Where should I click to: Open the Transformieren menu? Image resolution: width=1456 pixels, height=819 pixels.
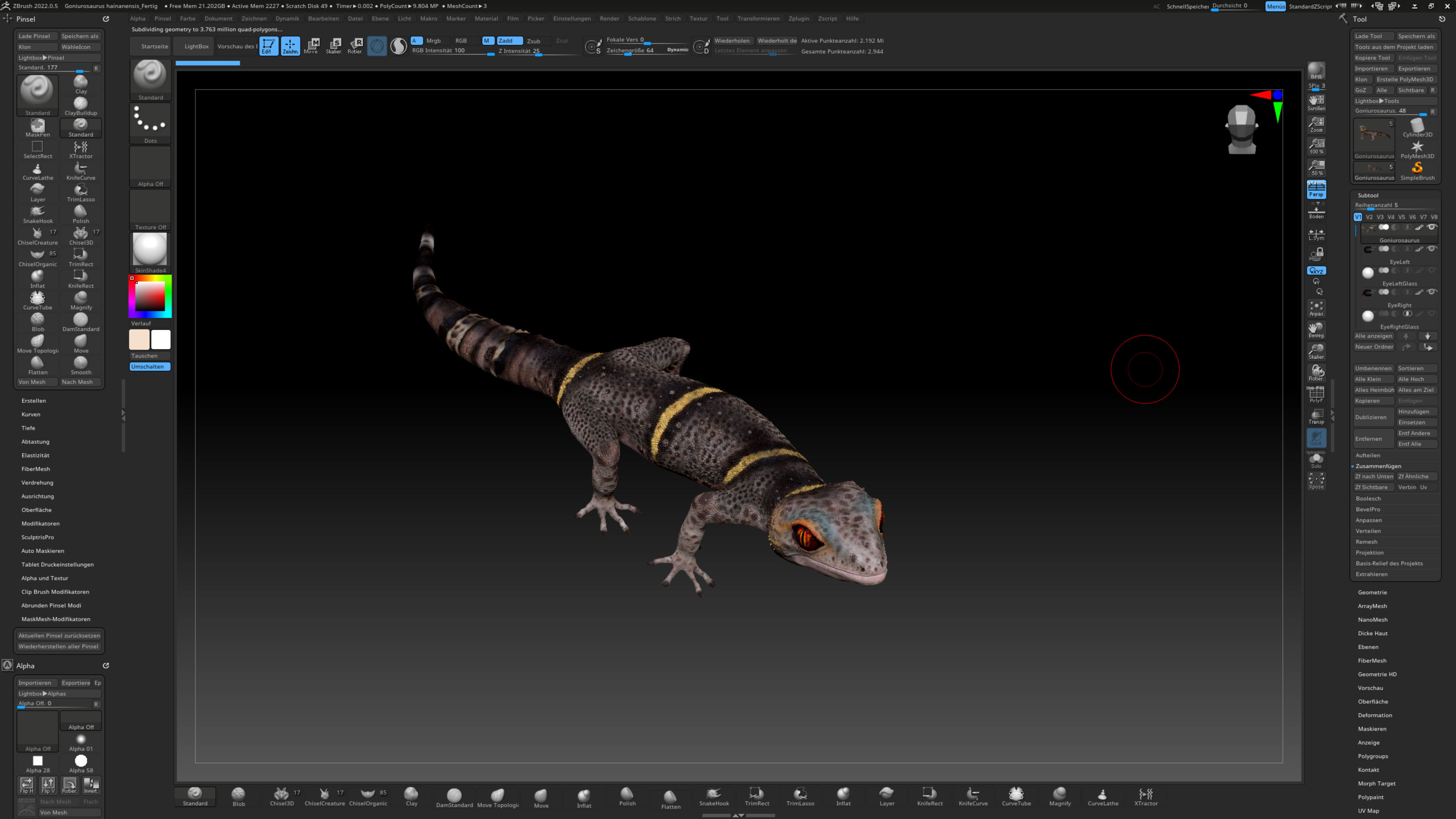pyautogui.click(x=758, y=19)
